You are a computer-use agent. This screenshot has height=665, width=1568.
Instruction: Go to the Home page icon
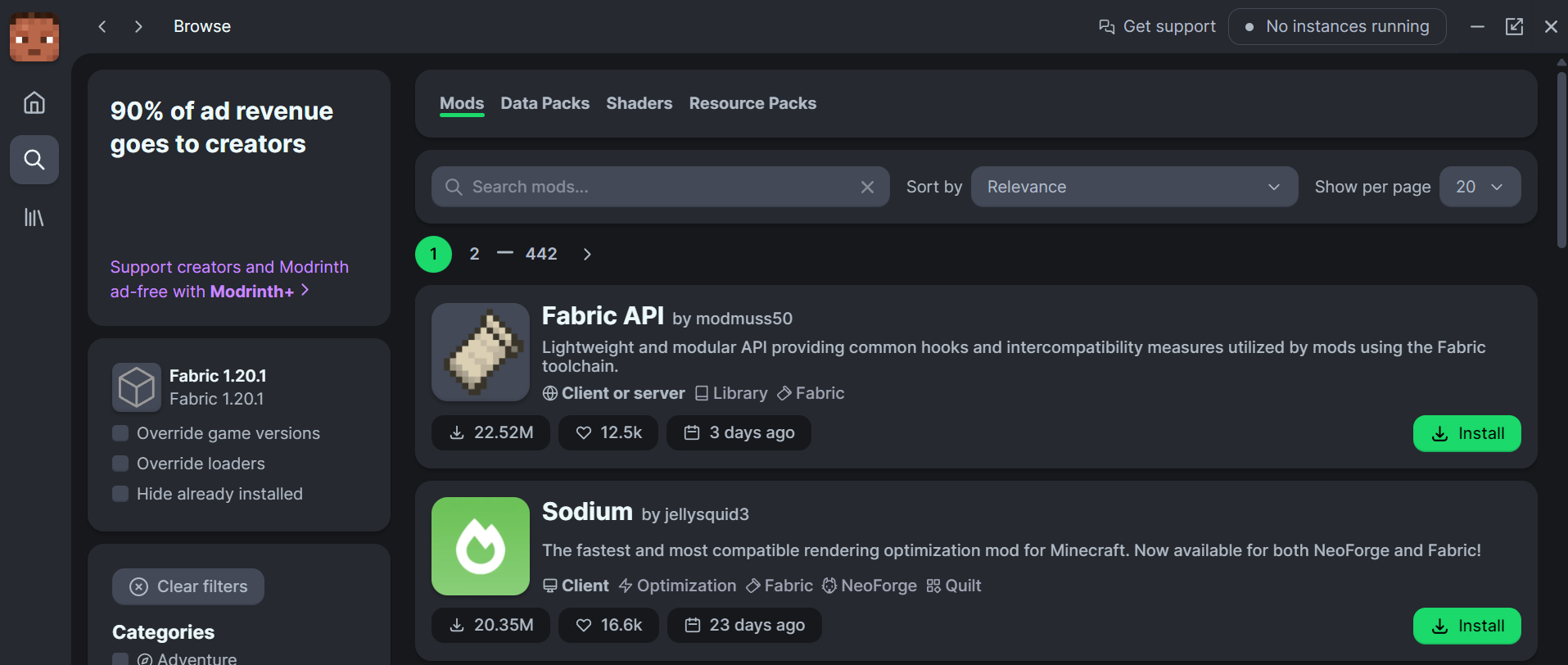34,102
